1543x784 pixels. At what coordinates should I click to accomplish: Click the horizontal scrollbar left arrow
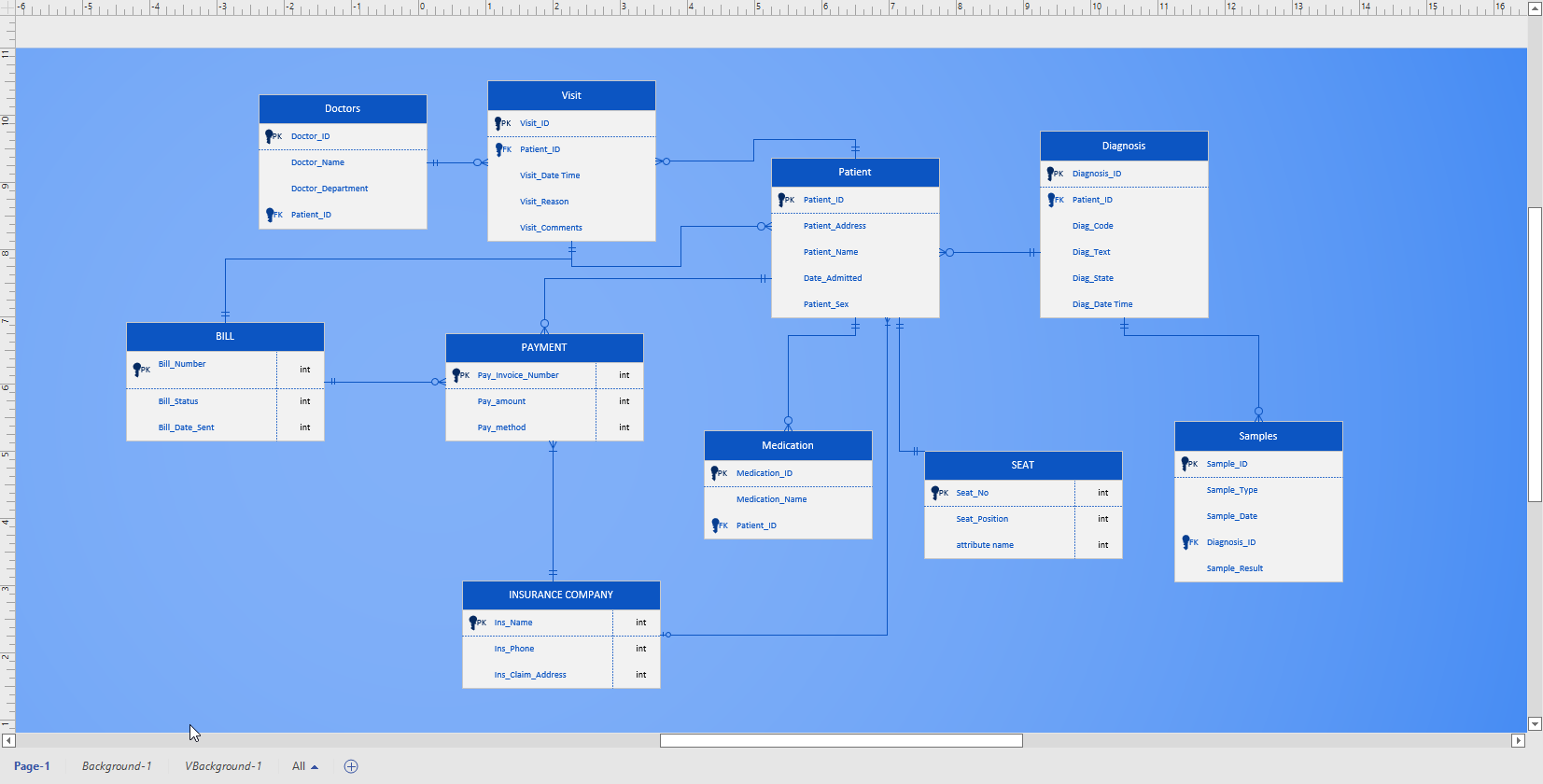[8, 740]
